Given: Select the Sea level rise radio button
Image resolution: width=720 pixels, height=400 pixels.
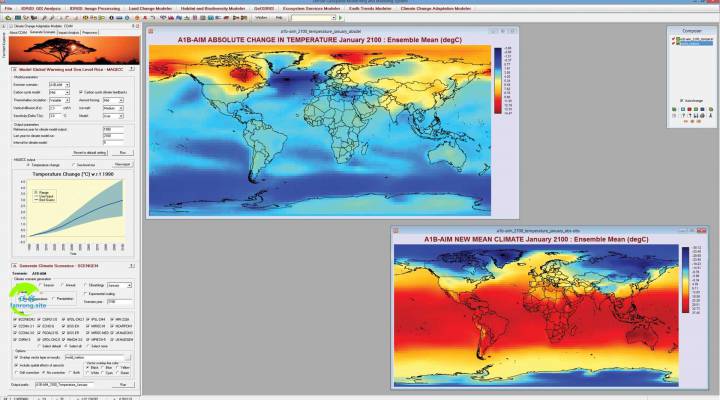Looking at the screenshot, I should 75,164.
